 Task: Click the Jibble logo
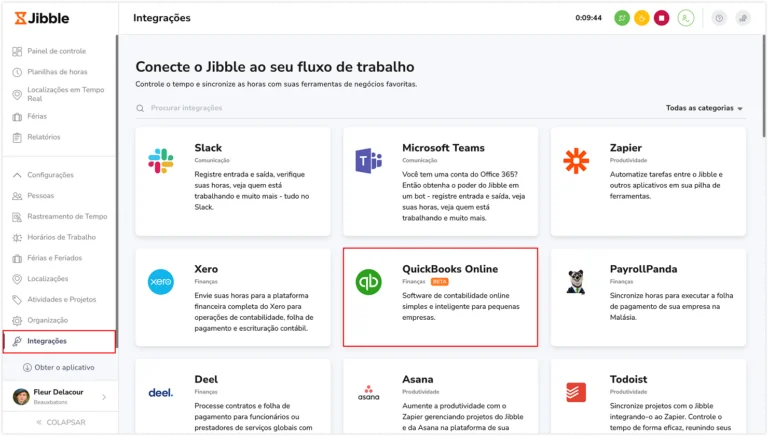42,18
